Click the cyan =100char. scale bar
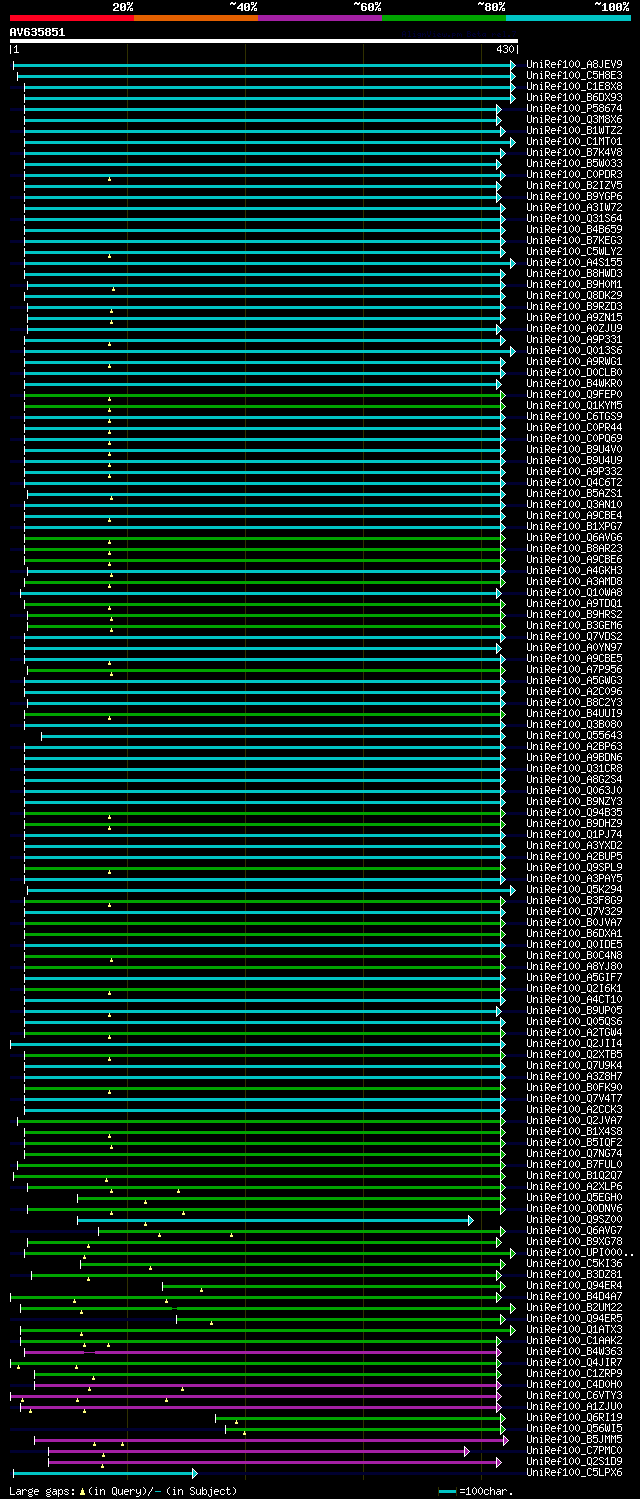This screenshot has width=640, height=1499. click(x=447, y=1491)
